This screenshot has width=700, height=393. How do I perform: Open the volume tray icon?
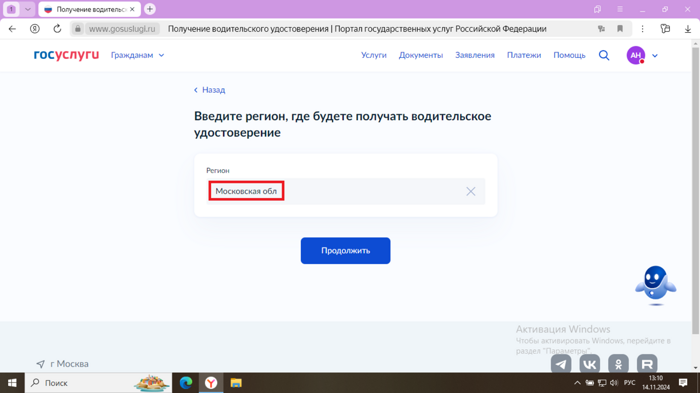click(614, 383)
